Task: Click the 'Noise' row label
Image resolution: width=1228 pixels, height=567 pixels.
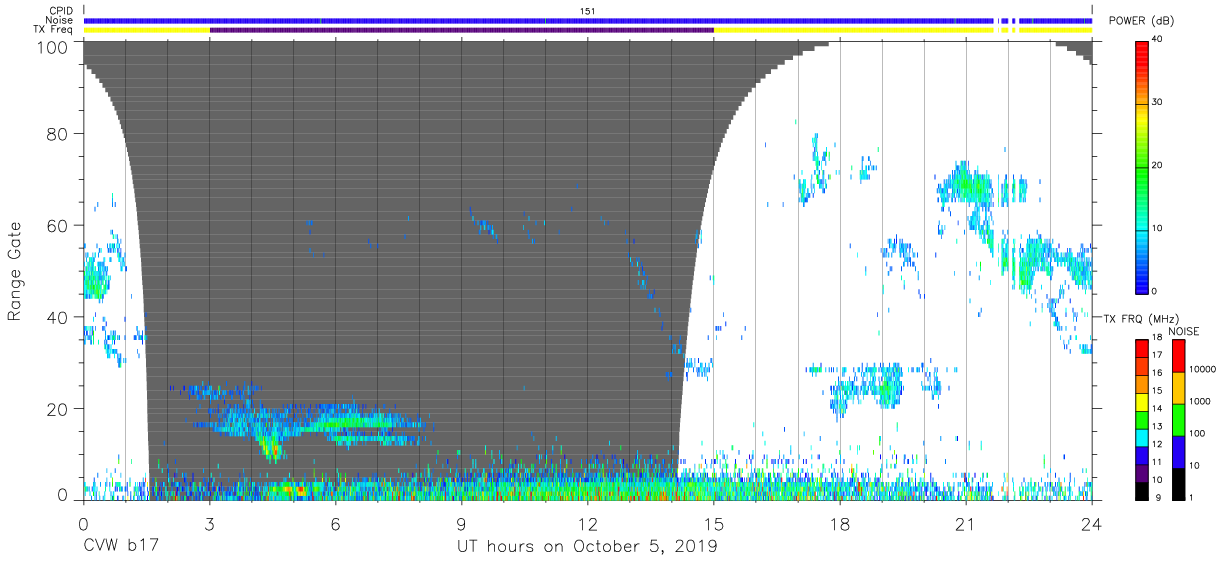Action: pyautogui.click(x=60, y=20)
